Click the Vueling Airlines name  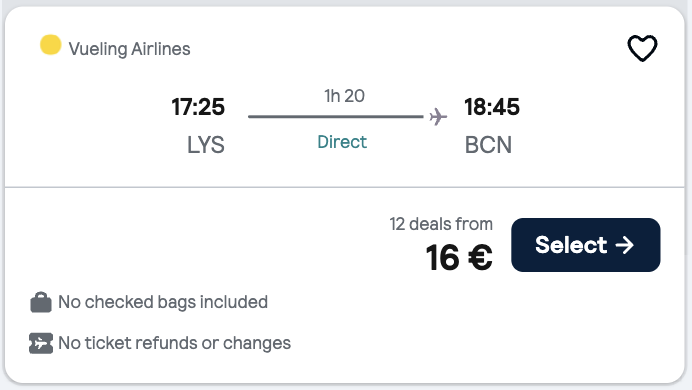tap(129, 49)
